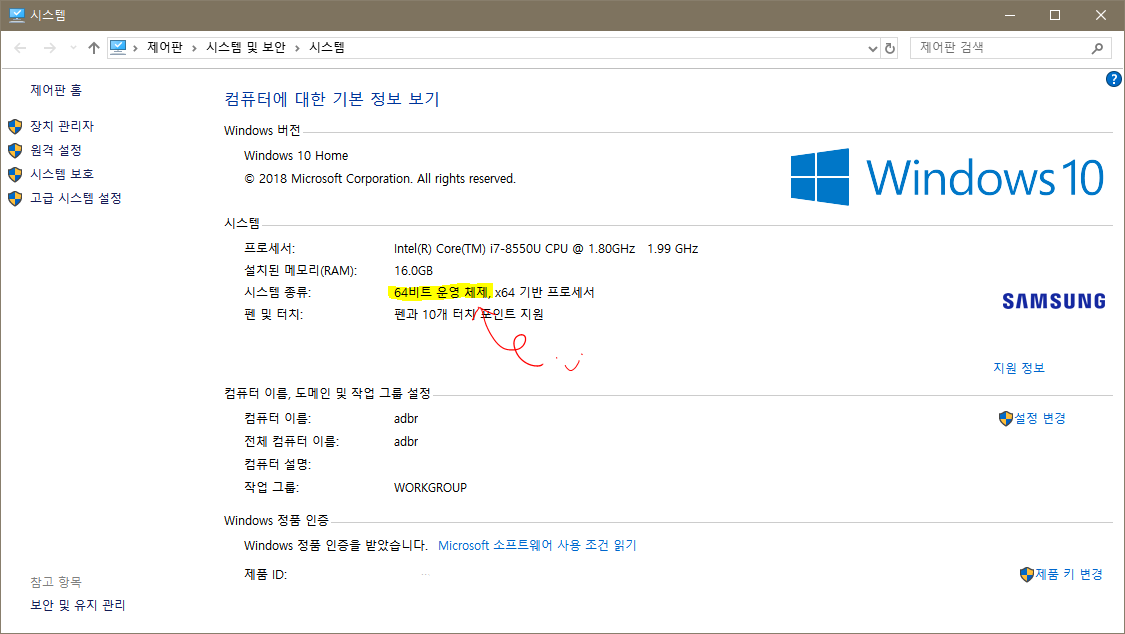Click 펜과 10개 터치 포인트 지원 text
1125x634 pixels.
pos(469,315)
